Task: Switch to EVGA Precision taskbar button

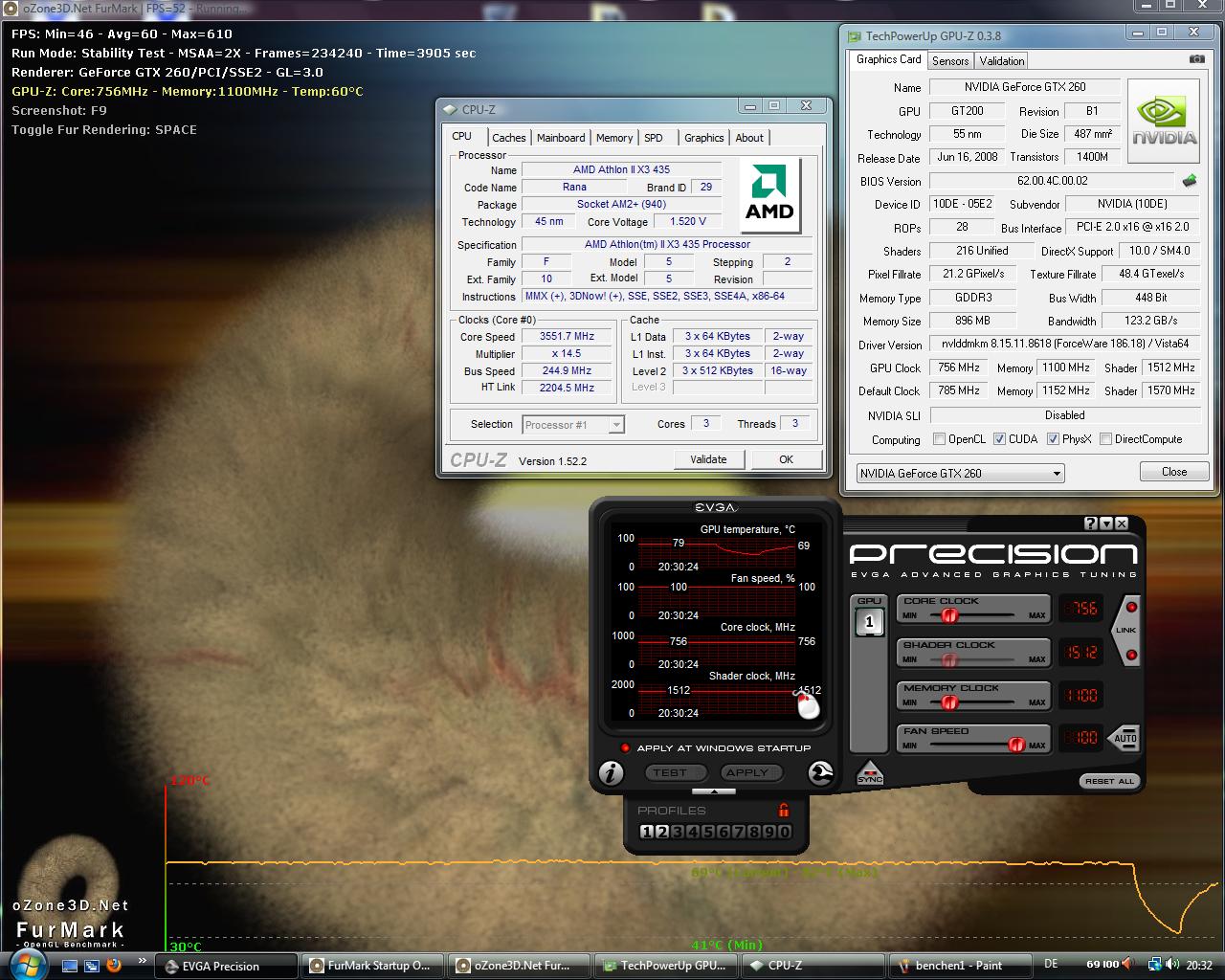Action: (227, 966)
